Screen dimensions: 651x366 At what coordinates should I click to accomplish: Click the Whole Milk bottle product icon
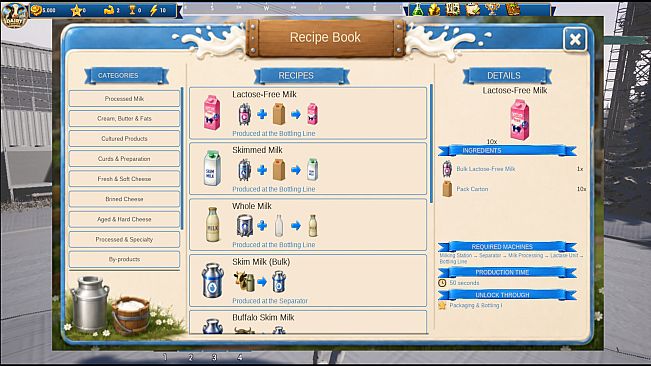click(x=212, y=224)
